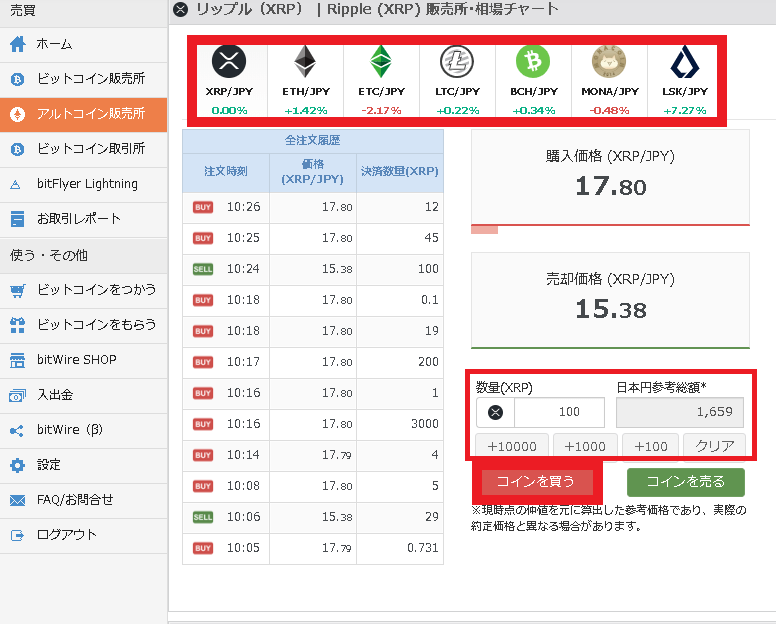The width and height of the screenshot is (776, 624).
Task: Select the ETC/JPY Ethereum Classic icon
Action: (x=381, y=61)
